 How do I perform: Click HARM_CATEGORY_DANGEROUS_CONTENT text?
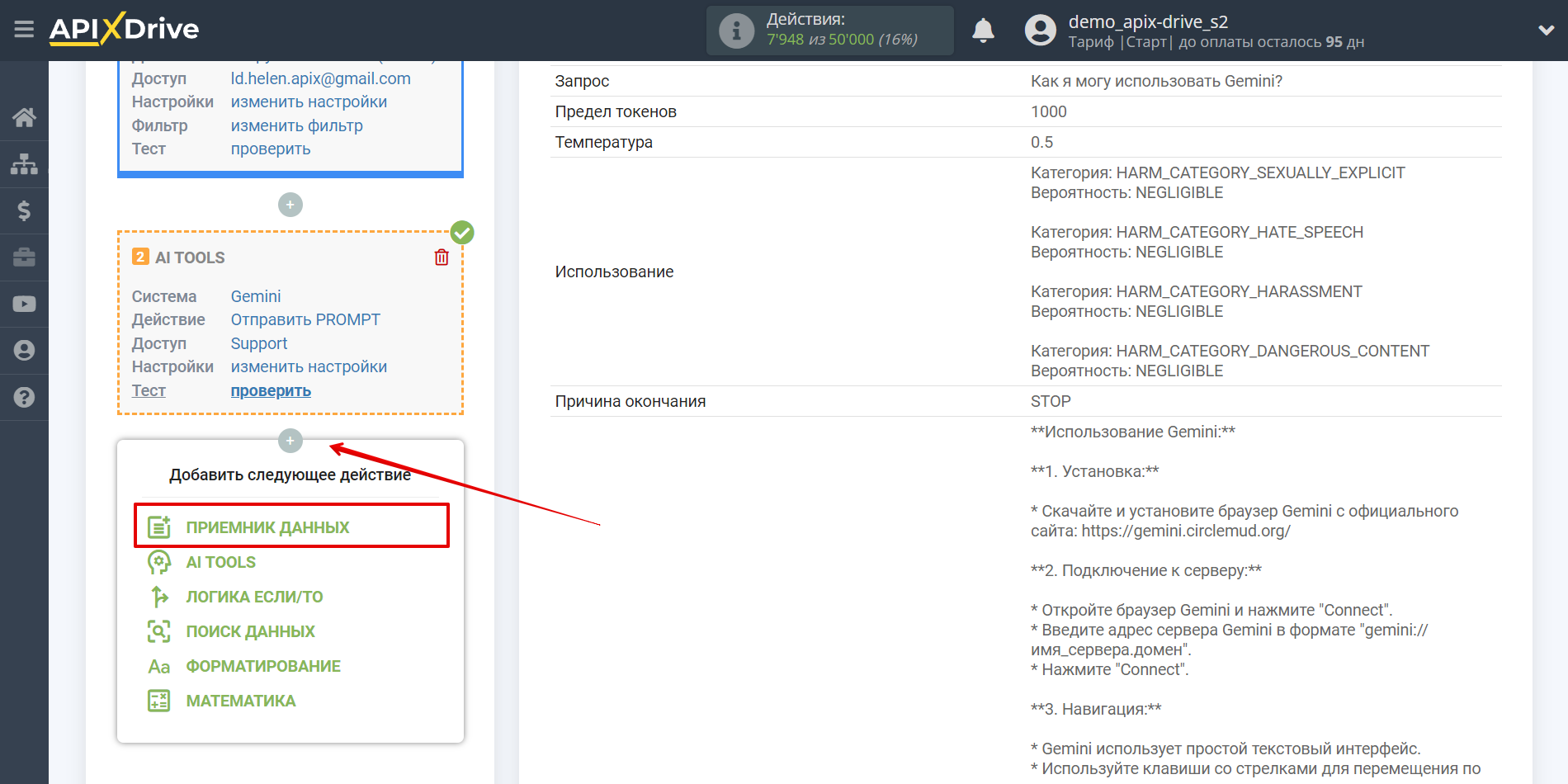click(1273, 351)
